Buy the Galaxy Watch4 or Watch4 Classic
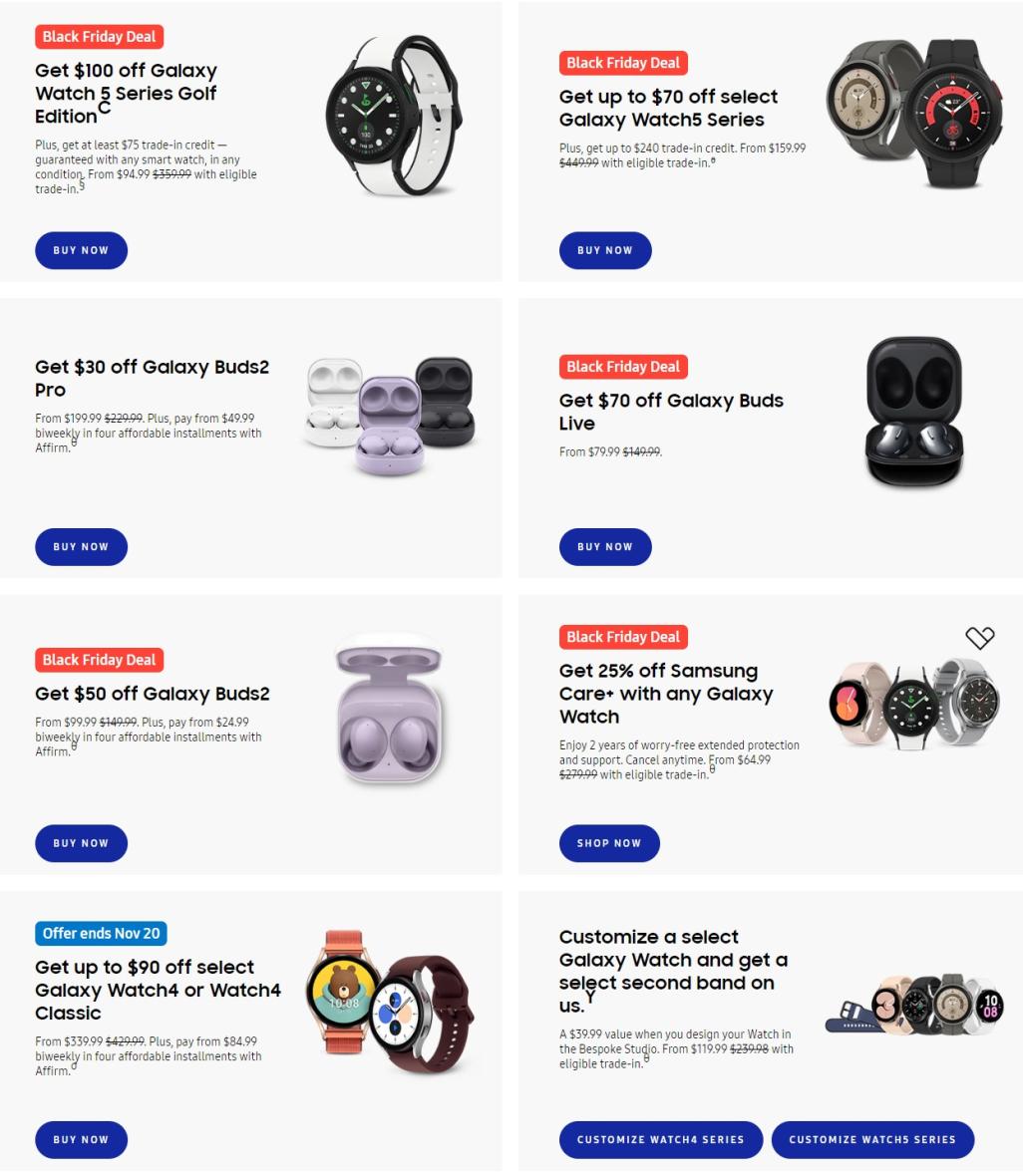This screenshot has height=1176, width=1023. 81,1139
